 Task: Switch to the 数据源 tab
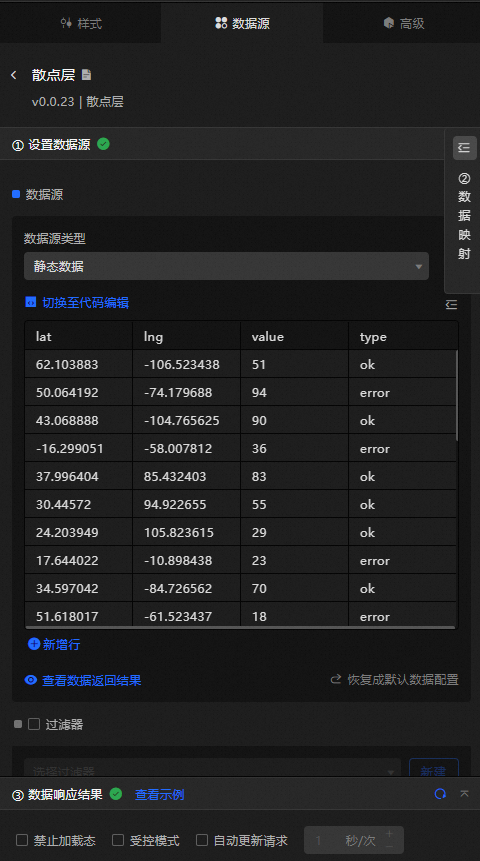(242, 23)
